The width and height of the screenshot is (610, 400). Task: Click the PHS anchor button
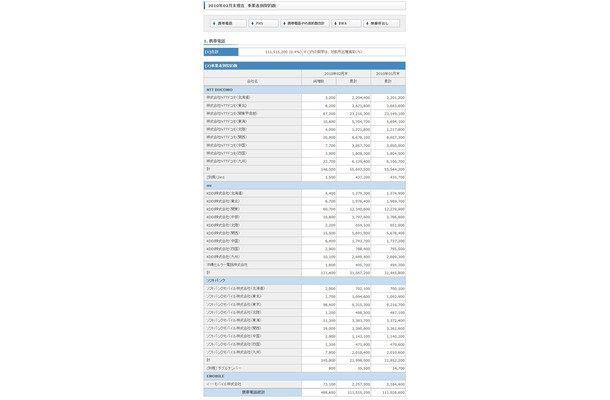pyautogui.click(x=263, y=23)
